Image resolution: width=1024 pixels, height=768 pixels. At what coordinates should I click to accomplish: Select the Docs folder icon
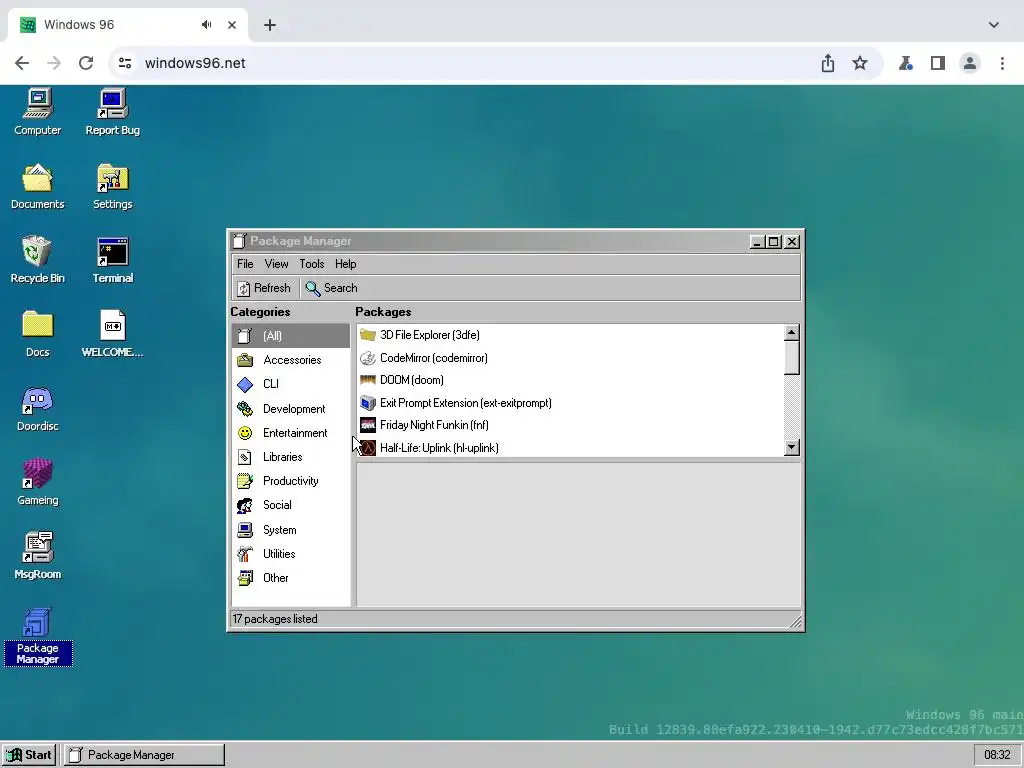tap(37, 334)
